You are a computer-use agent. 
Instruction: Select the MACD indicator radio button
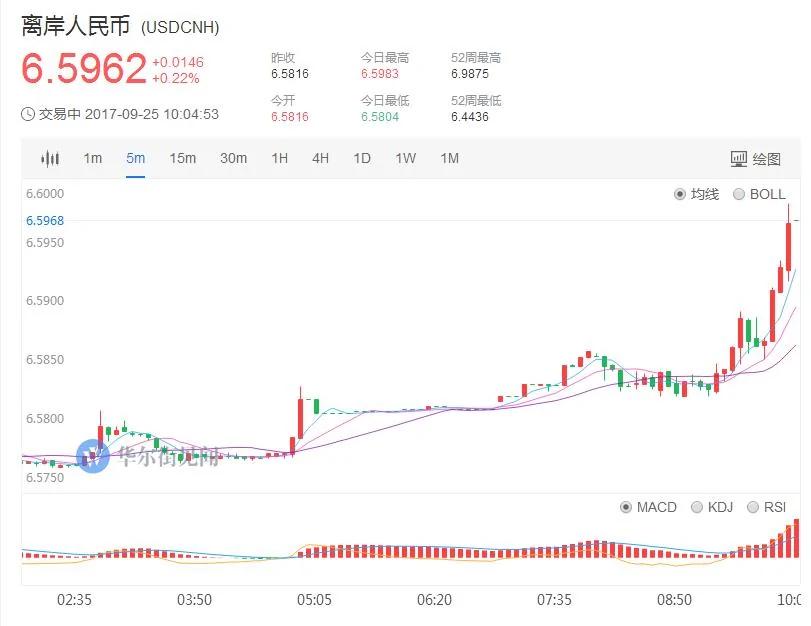[x=626, y=507]
